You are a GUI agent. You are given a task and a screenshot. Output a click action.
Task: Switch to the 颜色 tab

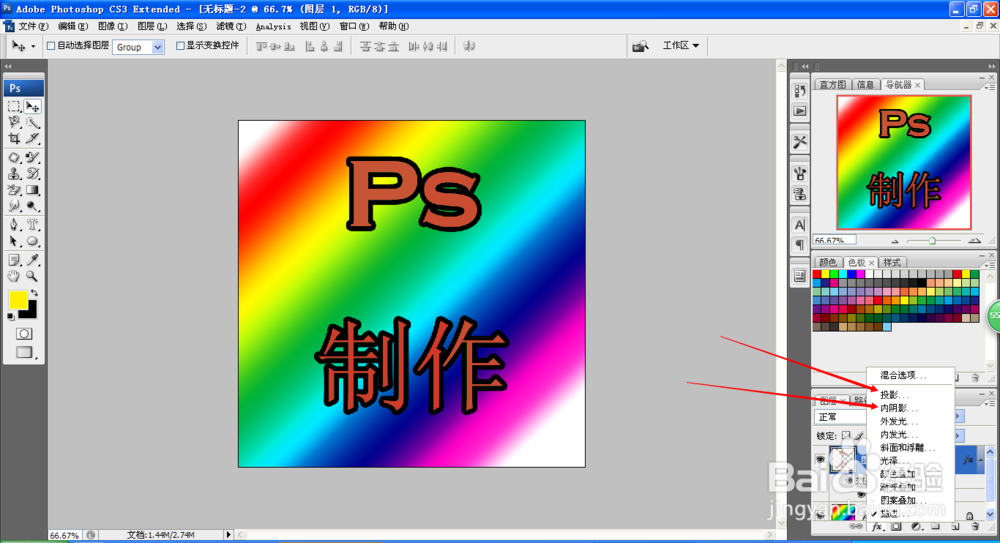click(828, 262)
